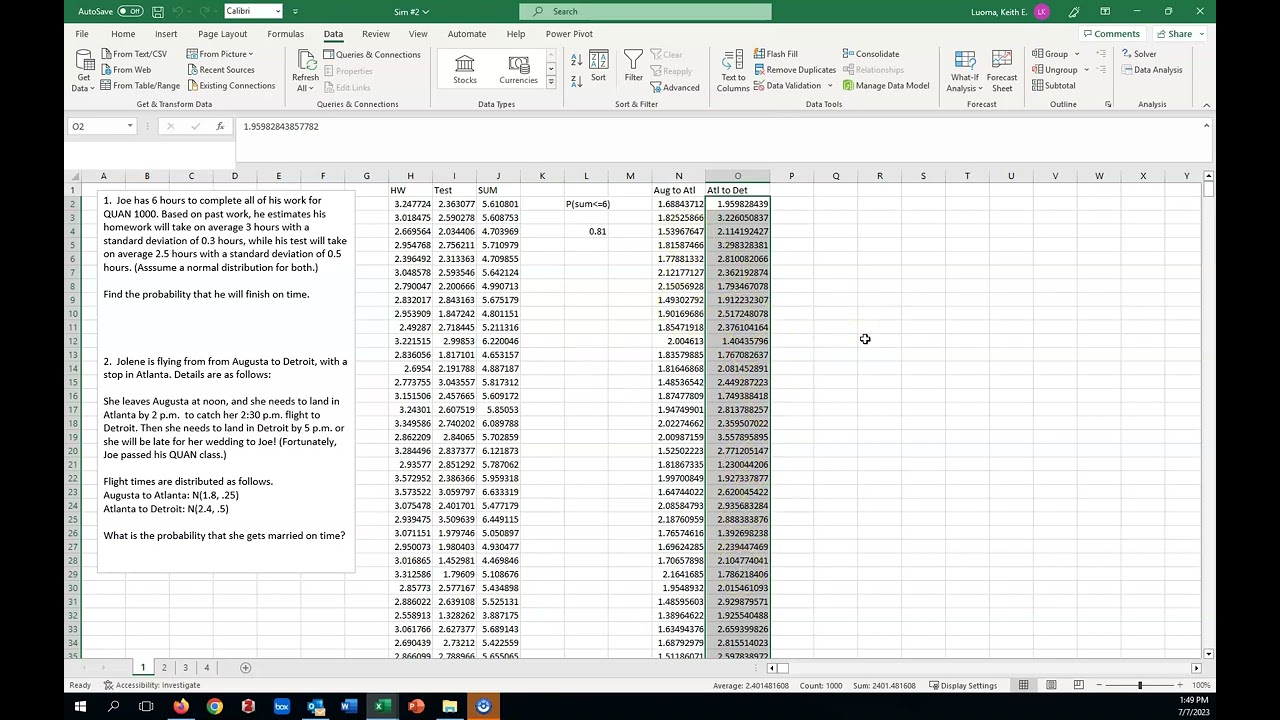Open the File menu
The width and height of the screenshot is (1280, 720).
tap(82, 34)
